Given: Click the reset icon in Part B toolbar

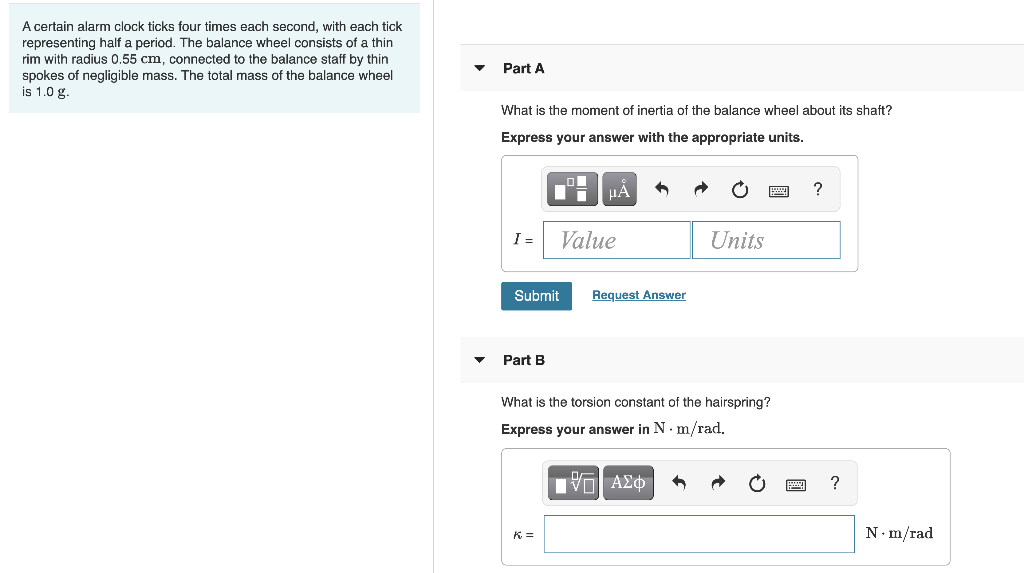Looking at the screenshot, I should [756, 483].
